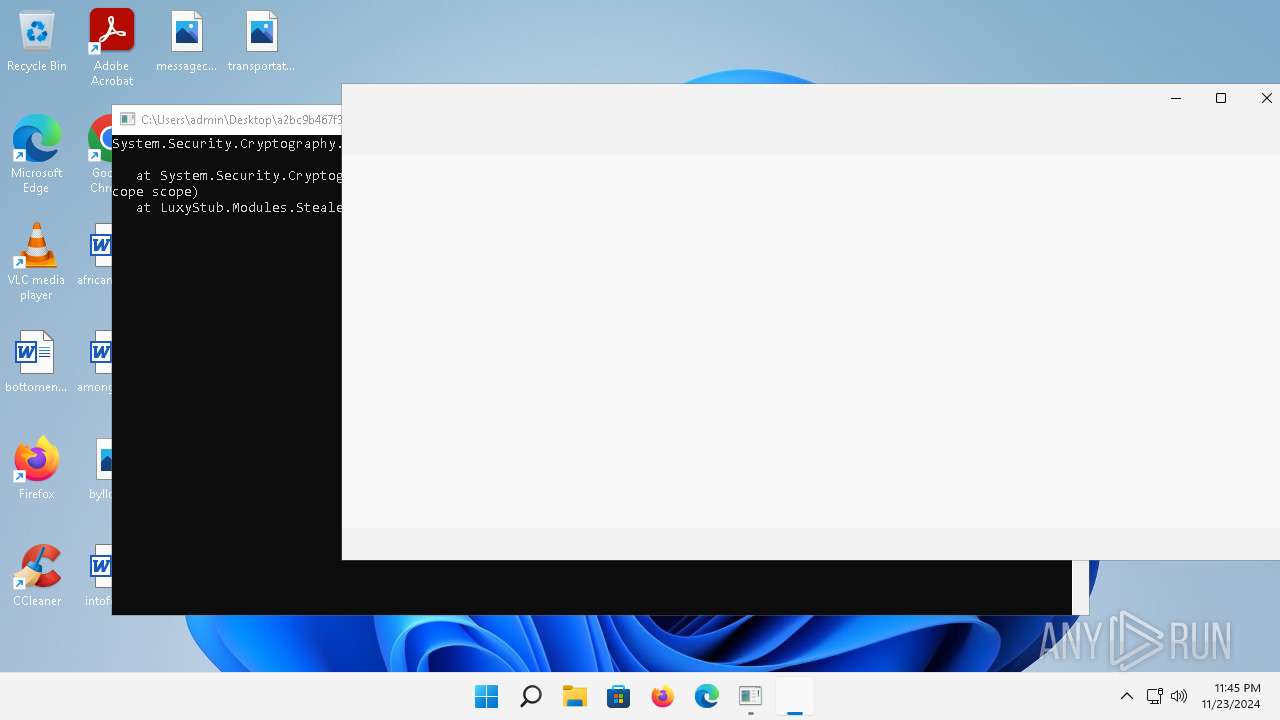The width and height of the screenshot is (1280, 720).
Task: Show hidden system tray icons
Action: coord(1127,697)
